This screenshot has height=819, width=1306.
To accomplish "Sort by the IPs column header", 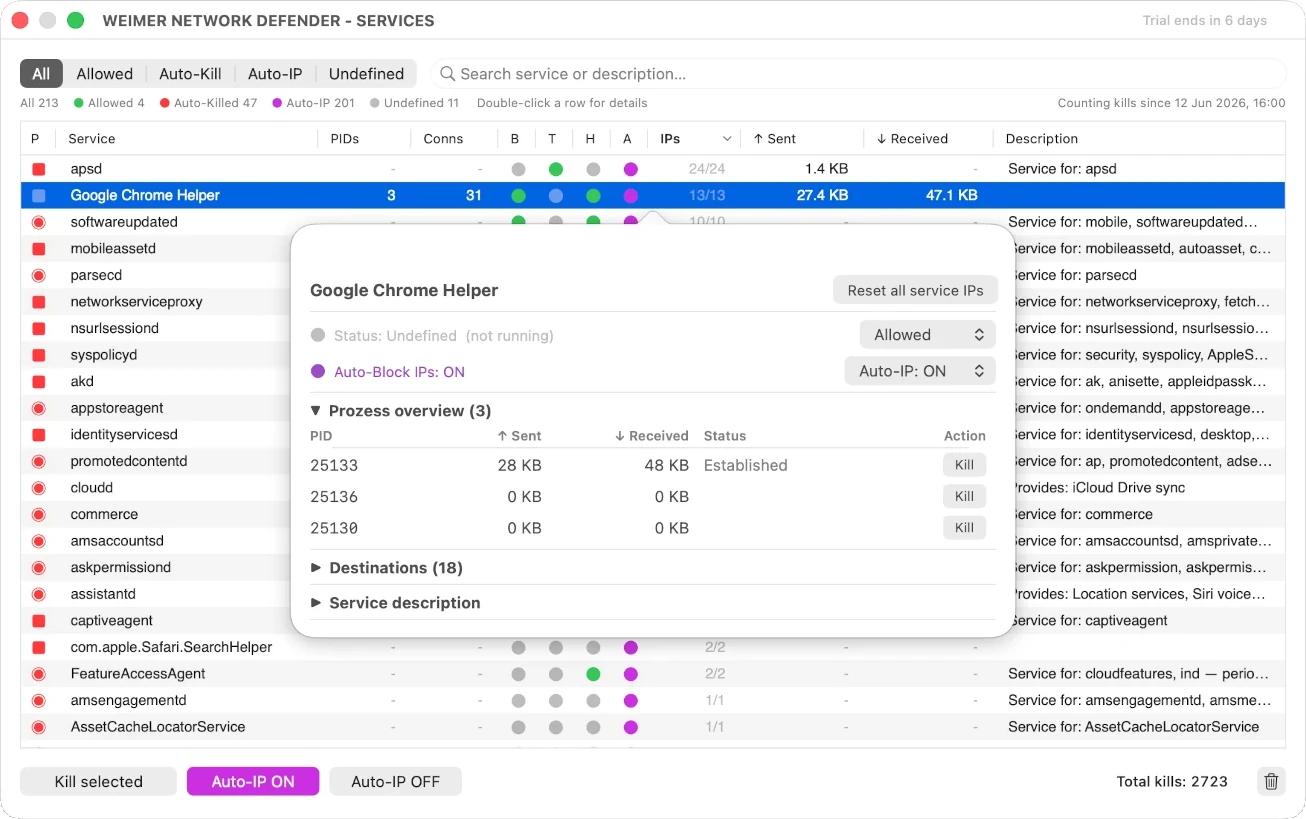I will coord(695,139).
